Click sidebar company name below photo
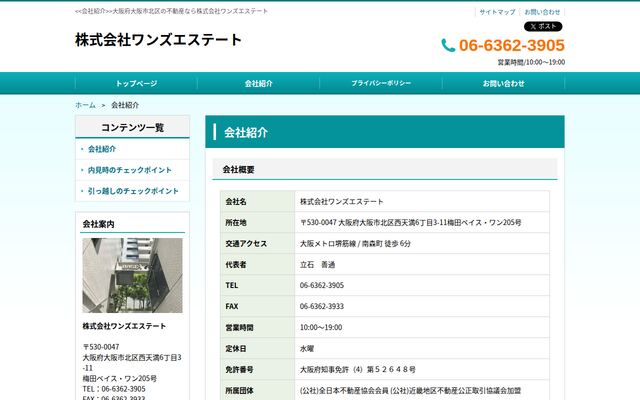 (124, 326)
